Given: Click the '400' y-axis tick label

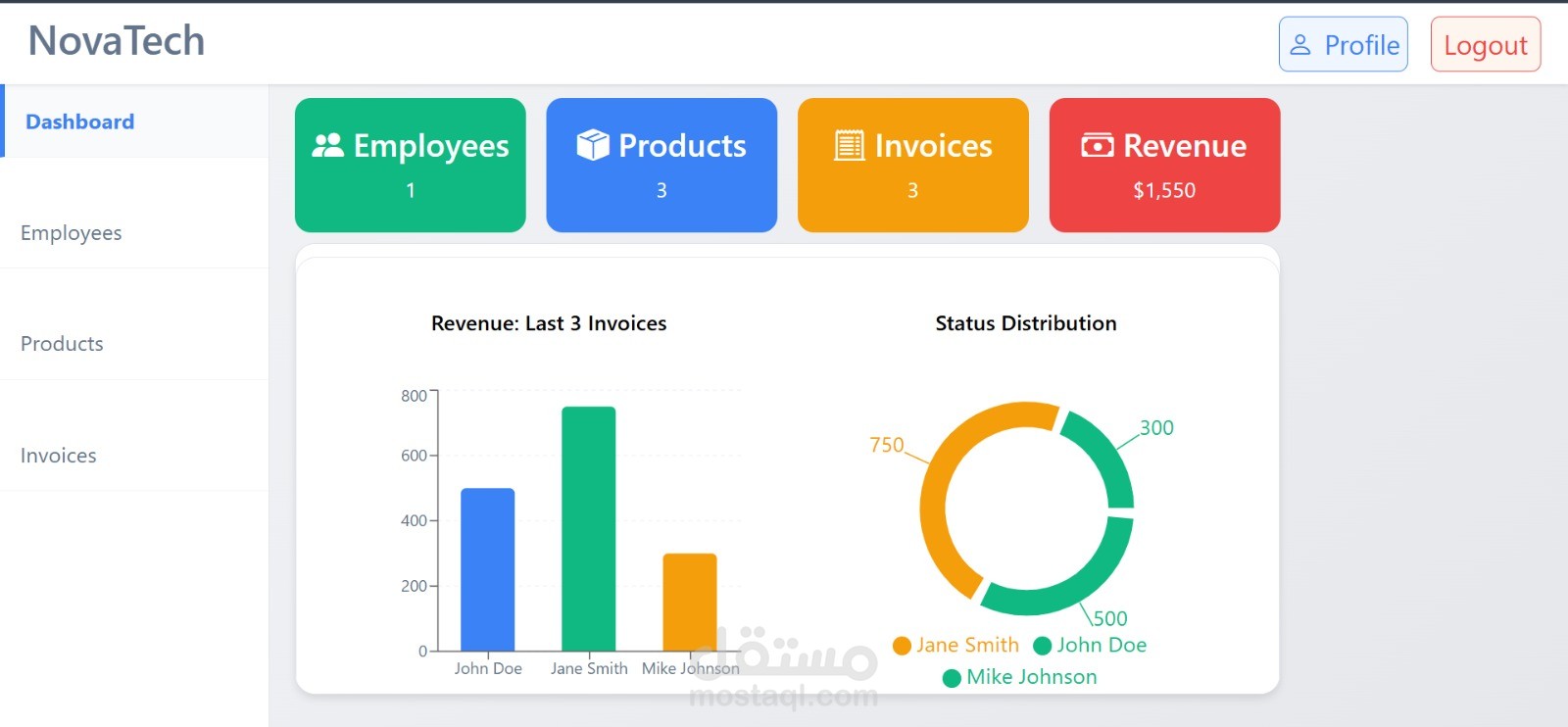Looking at the screenshot, I should pyautogui.click(x=414, y=520).
